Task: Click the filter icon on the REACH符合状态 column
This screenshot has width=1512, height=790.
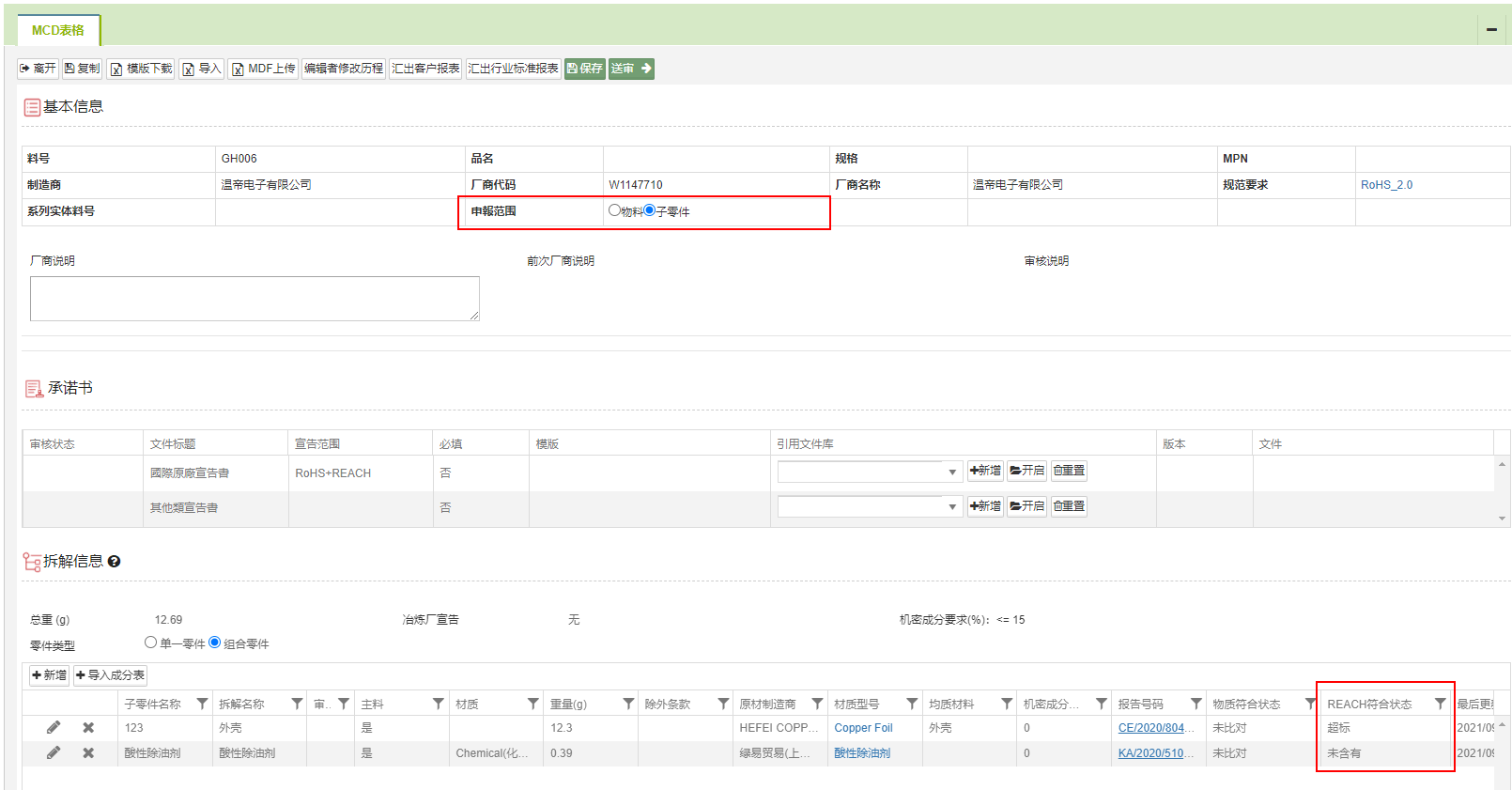Action: click(1440, 704)
